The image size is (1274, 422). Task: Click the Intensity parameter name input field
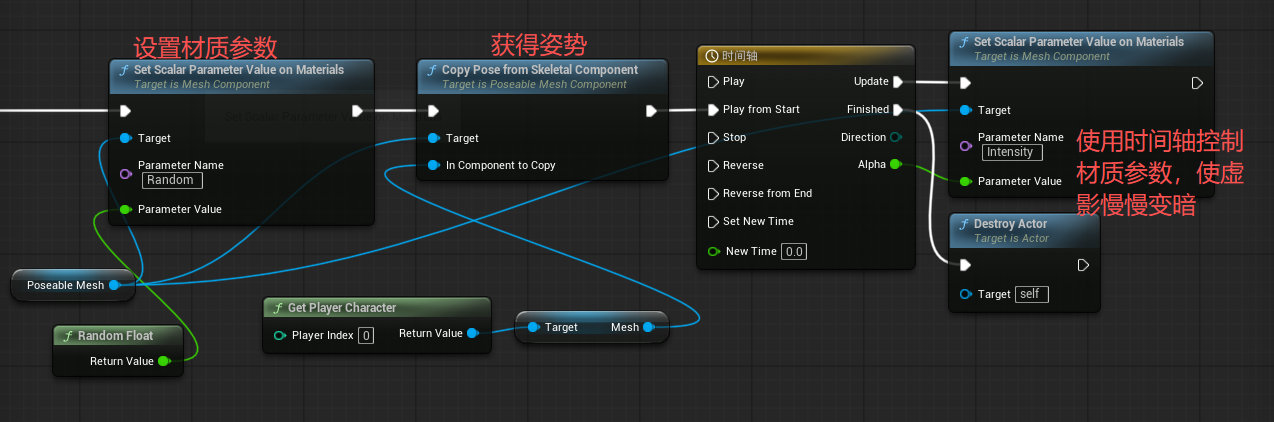click(1012, 152)
